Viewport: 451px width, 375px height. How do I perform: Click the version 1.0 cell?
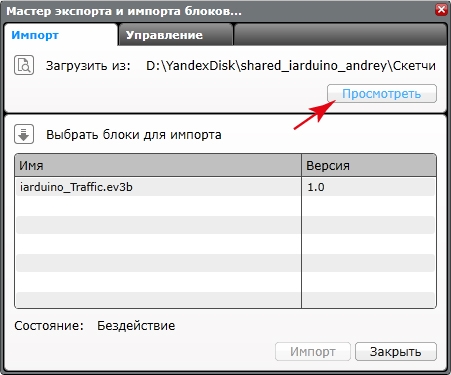coord(369,187)
